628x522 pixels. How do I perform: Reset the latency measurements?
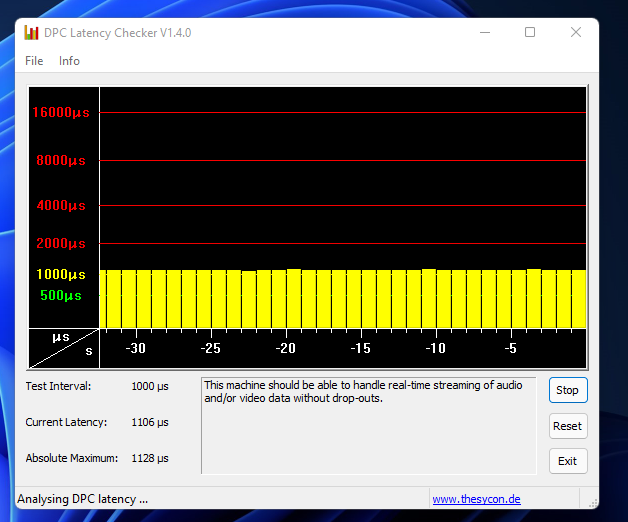click(568, 426)
